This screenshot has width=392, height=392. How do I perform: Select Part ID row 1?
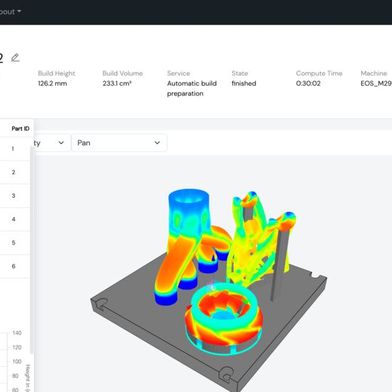pos(15,149)
